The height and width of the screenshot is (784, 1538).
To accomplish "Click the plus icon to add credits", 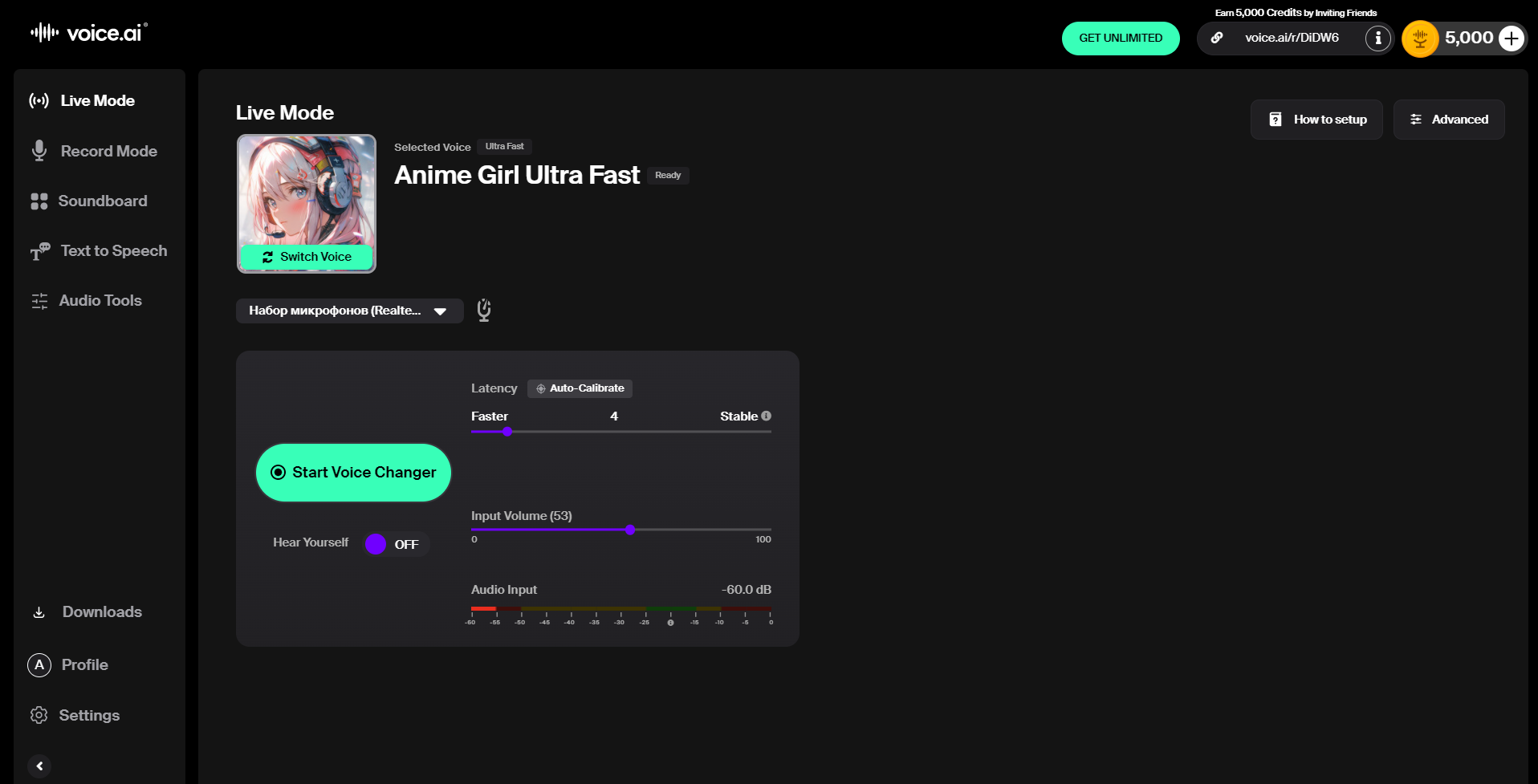I will (1512, 38).
